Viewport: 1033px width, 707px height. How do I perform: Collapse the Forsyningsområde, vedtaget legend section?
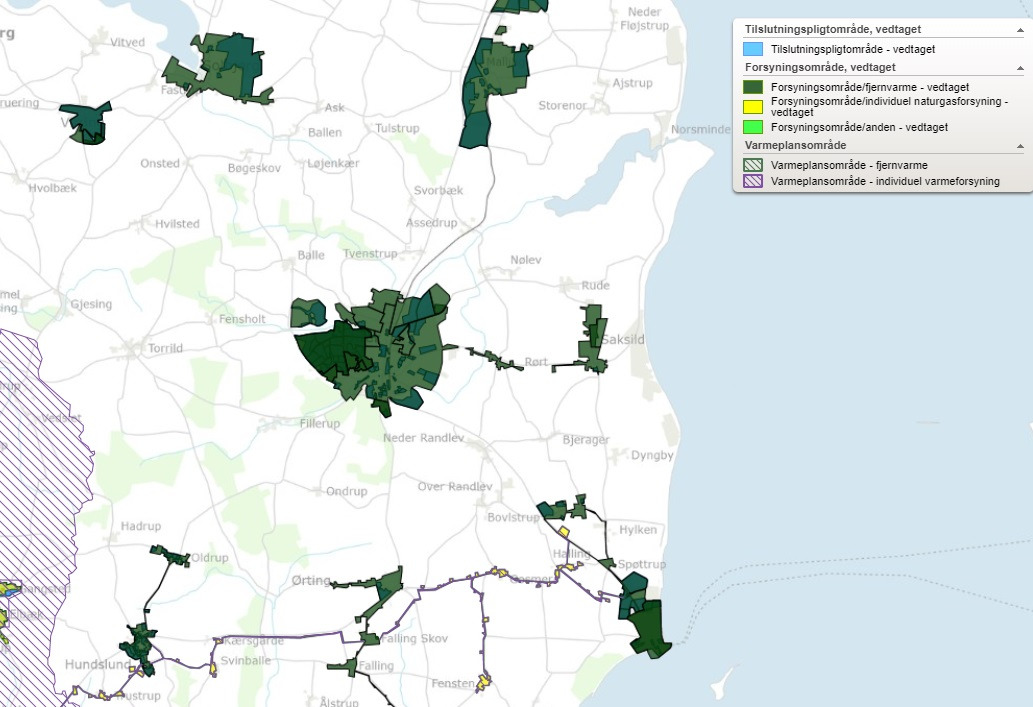click(1020, 67)
